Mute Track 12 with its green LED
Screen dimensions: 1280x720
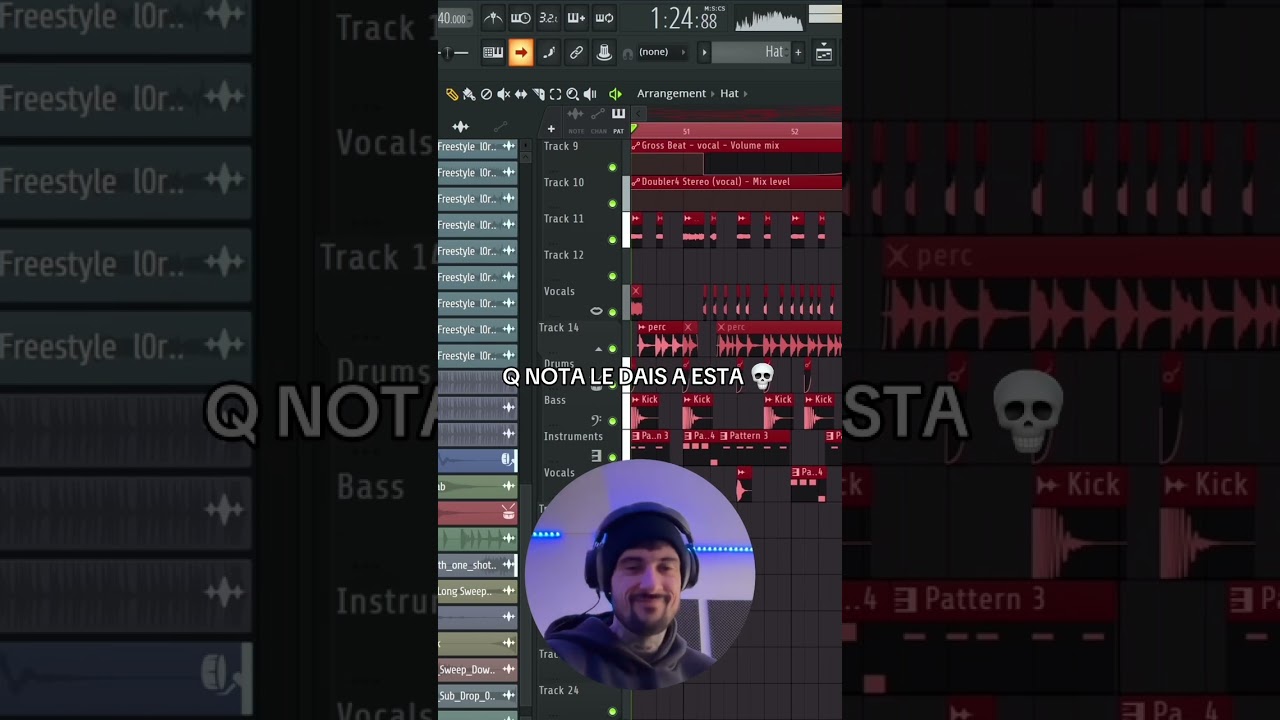click(613, 276)
